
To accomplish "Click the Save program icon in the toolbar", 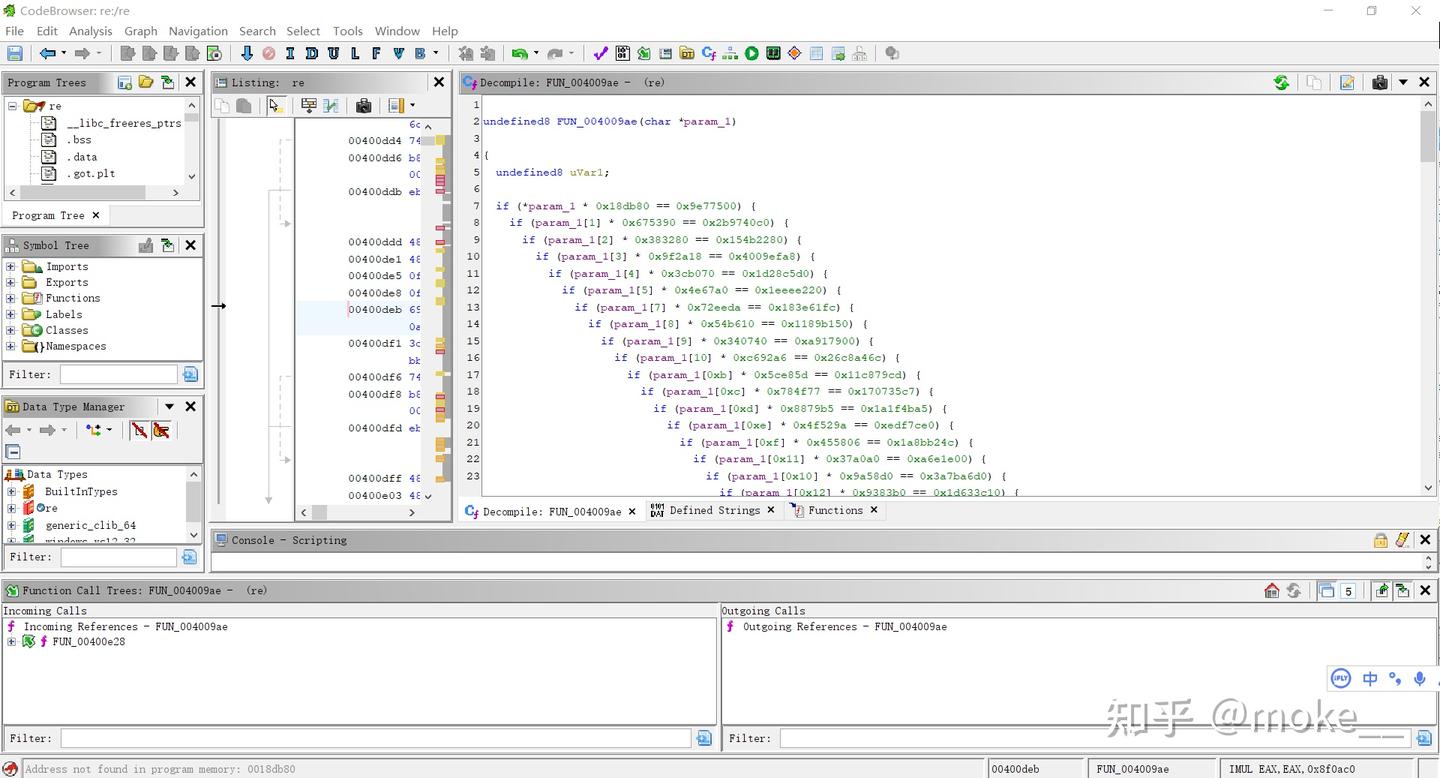I will click(15, 53).
